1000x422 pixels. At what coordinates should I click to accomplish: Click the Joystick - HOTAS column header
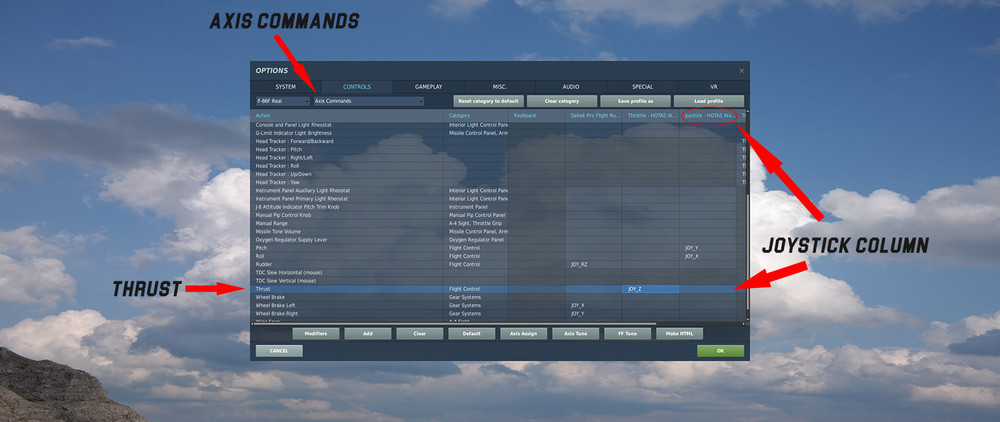(709, 115)
